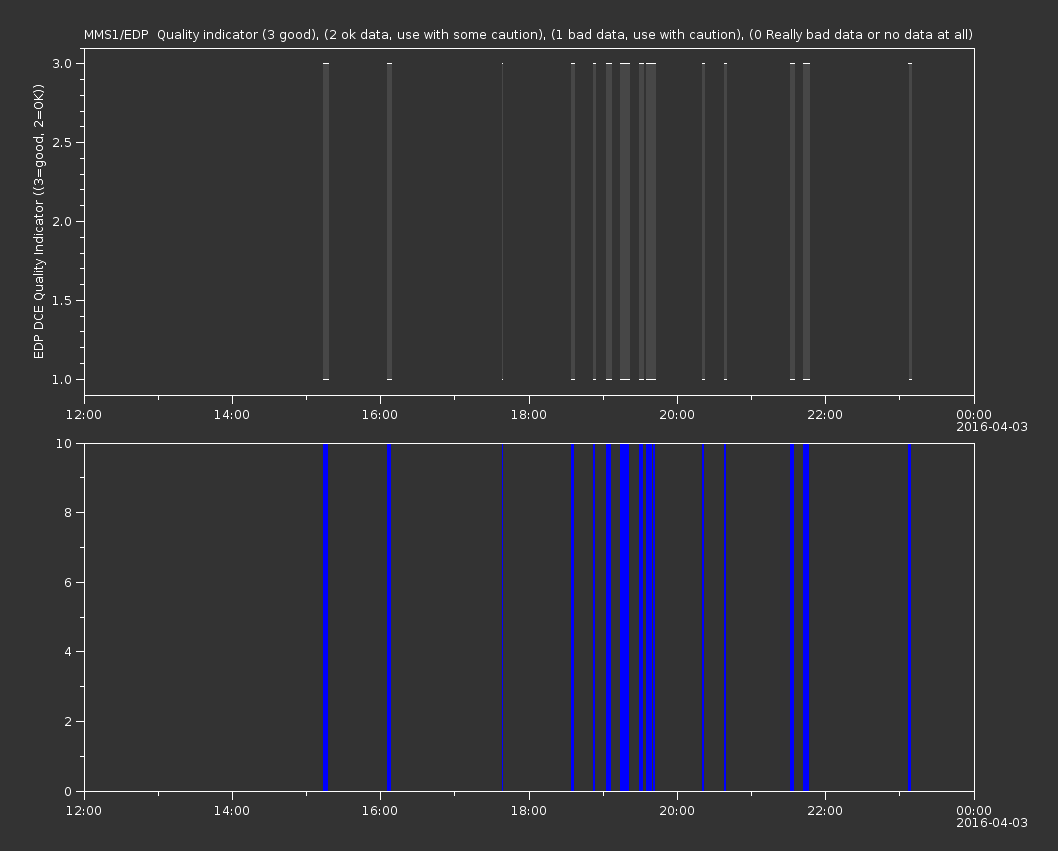The height and width of the screenshot is (851, 1058).
Task: Click the widest blue bar cluster after 19:00
Action: 625,617
